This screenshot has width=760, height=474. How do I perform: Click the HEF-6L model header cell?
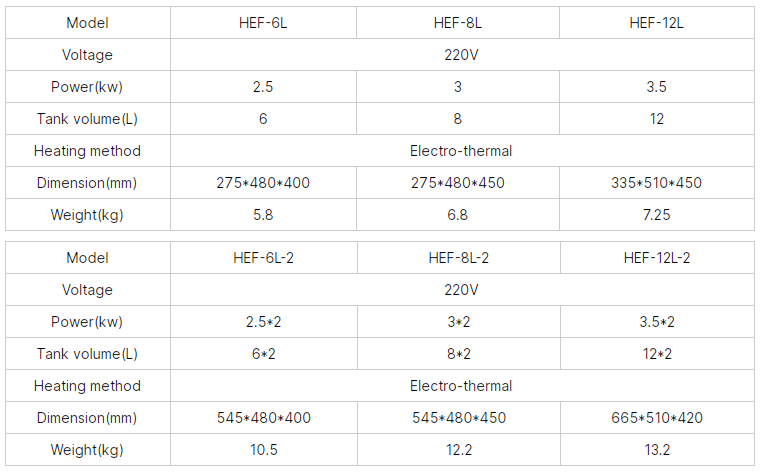(x=263, y=23)
